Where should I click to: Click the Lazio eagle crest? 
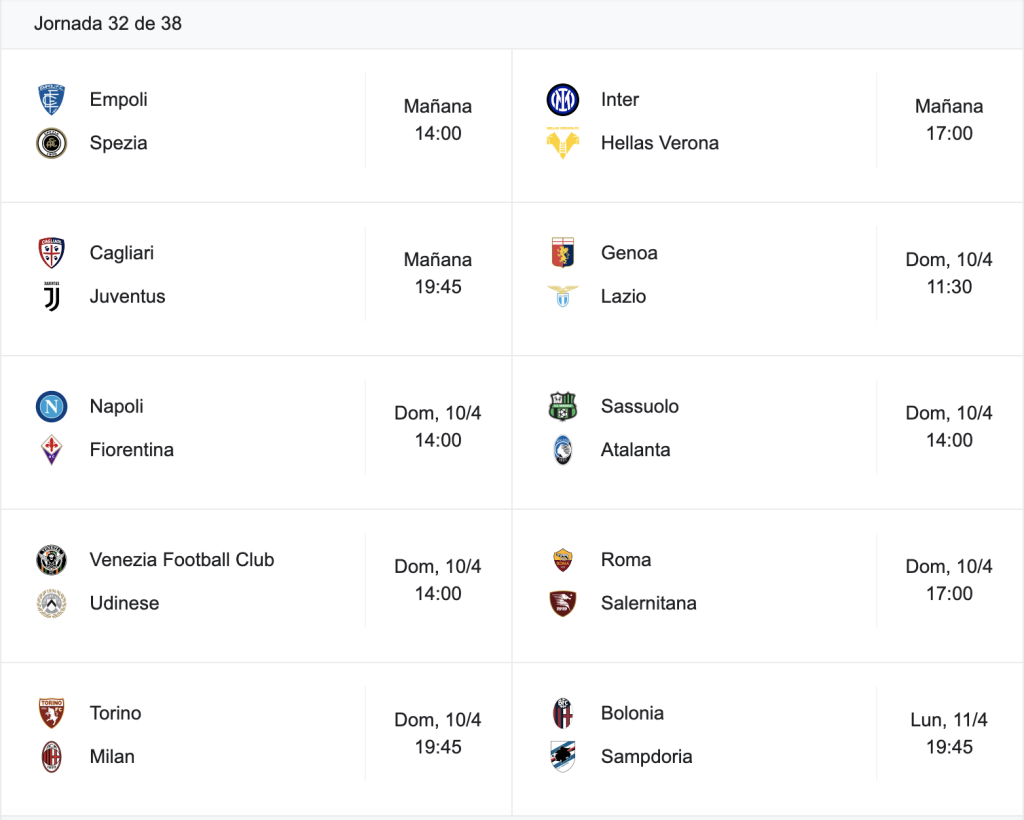[562, 296]
